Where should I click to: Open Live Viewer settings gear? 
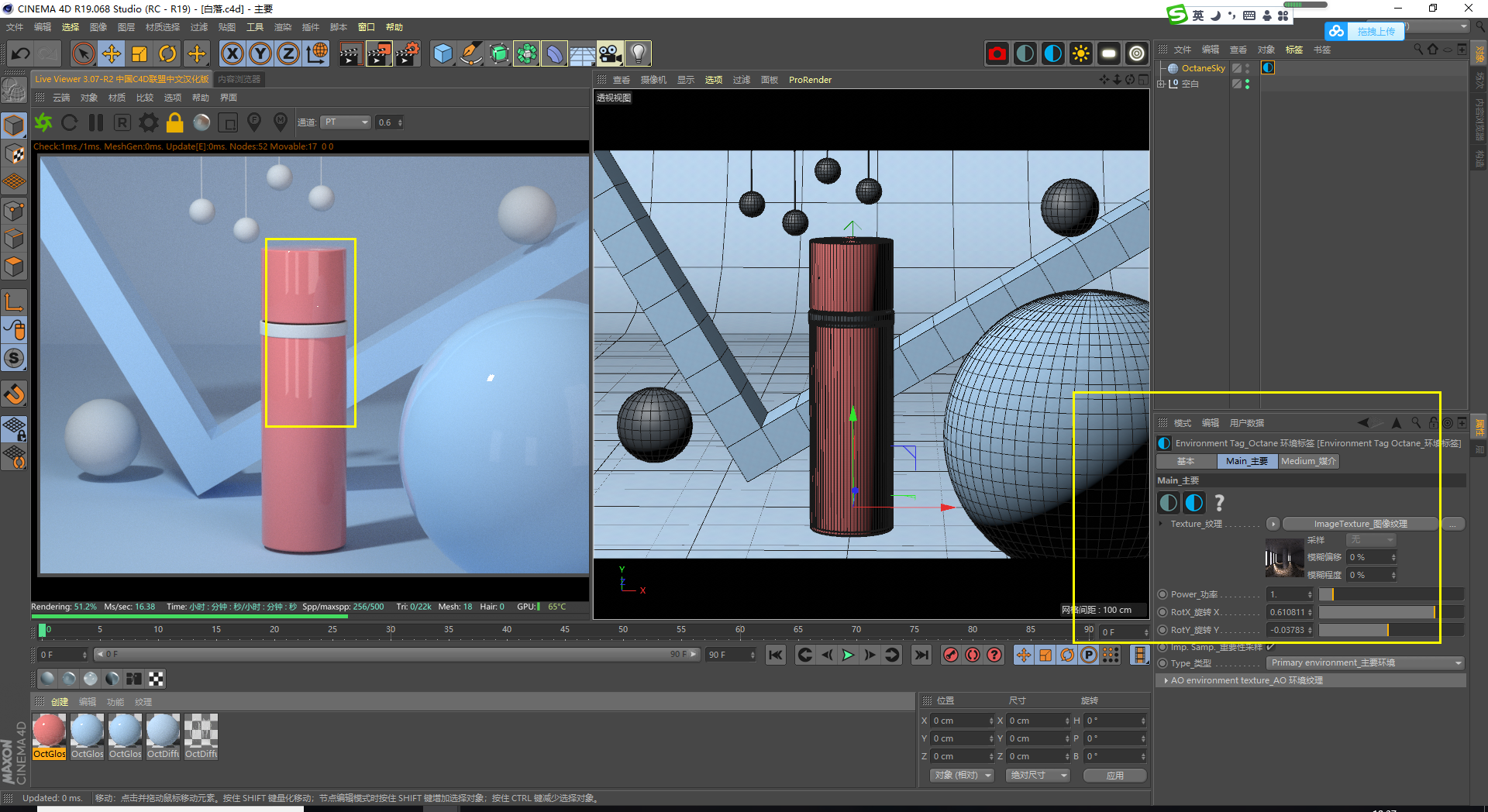[x=149, y=122]
